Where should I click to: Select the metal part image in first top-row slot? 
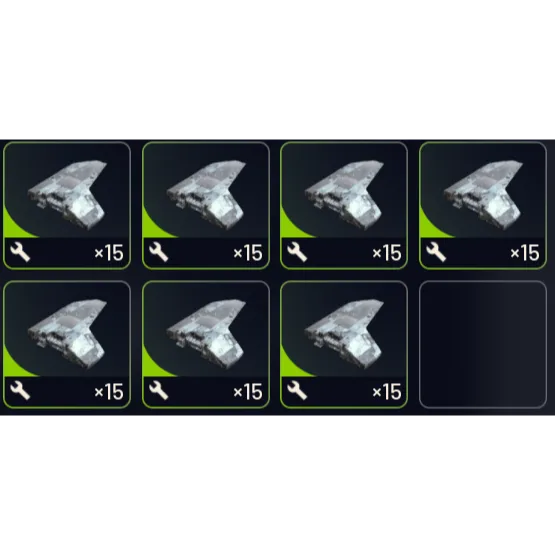(x=67, y=195)
